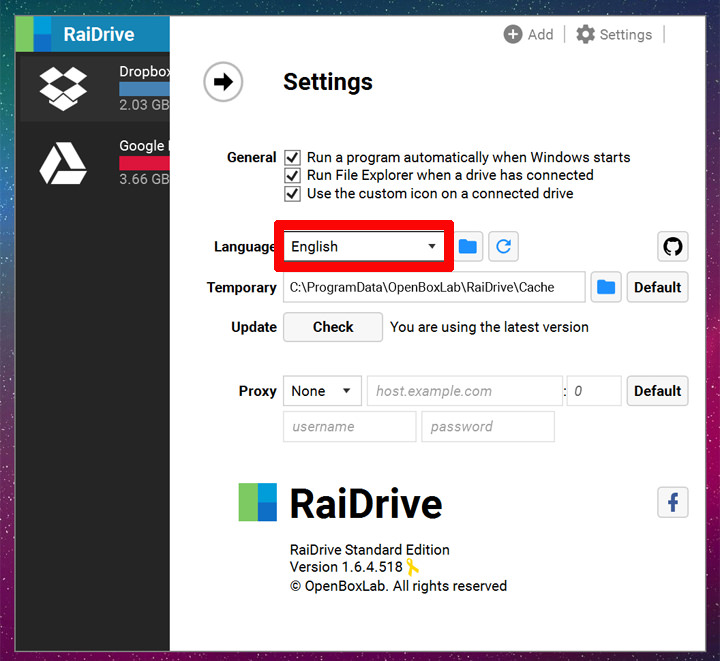Click the OpenBoxLab All rights reserved text
720x661 pixels.
coord(399,586)
